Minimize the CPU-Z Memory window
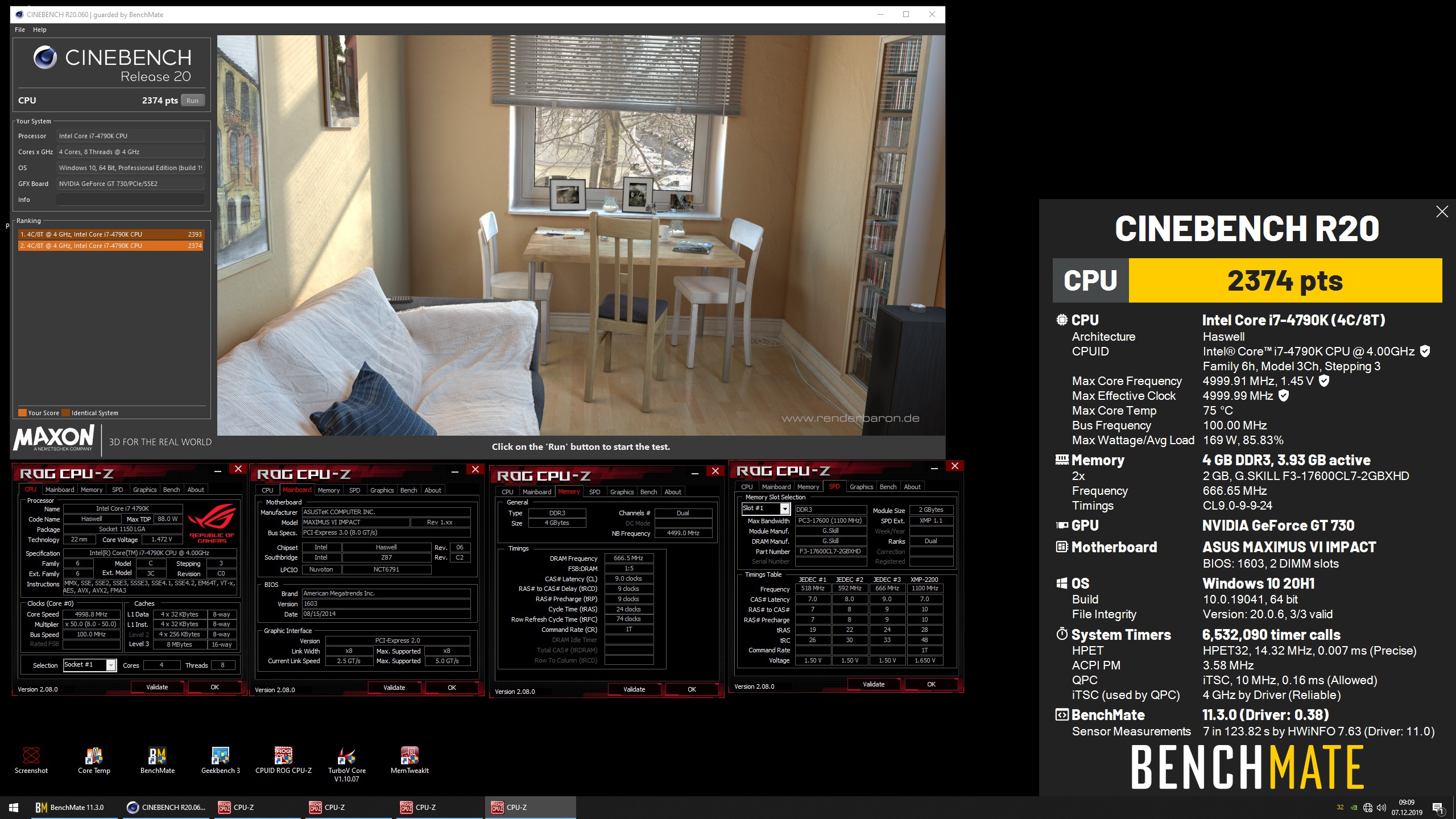This screenshot has width=1456, height=819. [694, 473]
